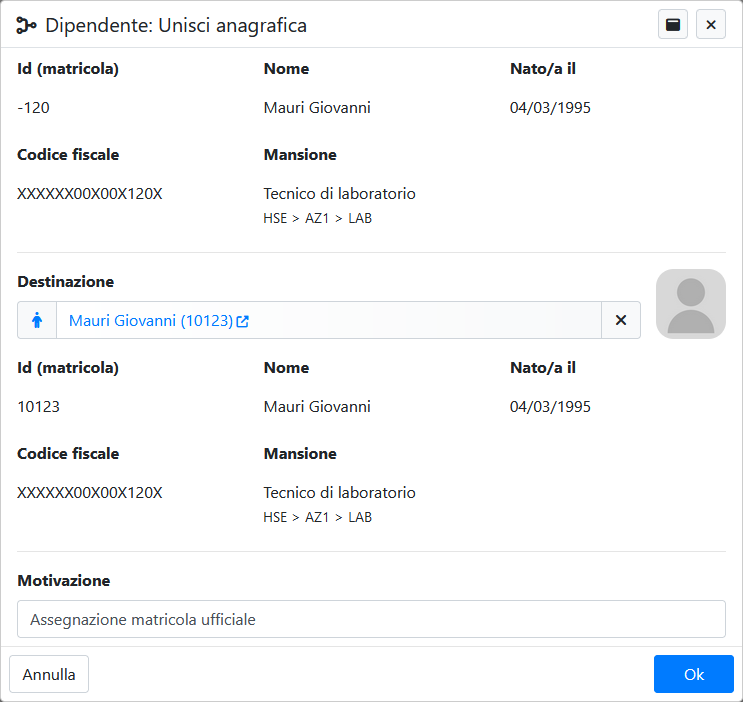
Task: Close the dialog with the X button
Action: [x=711, y=25]
